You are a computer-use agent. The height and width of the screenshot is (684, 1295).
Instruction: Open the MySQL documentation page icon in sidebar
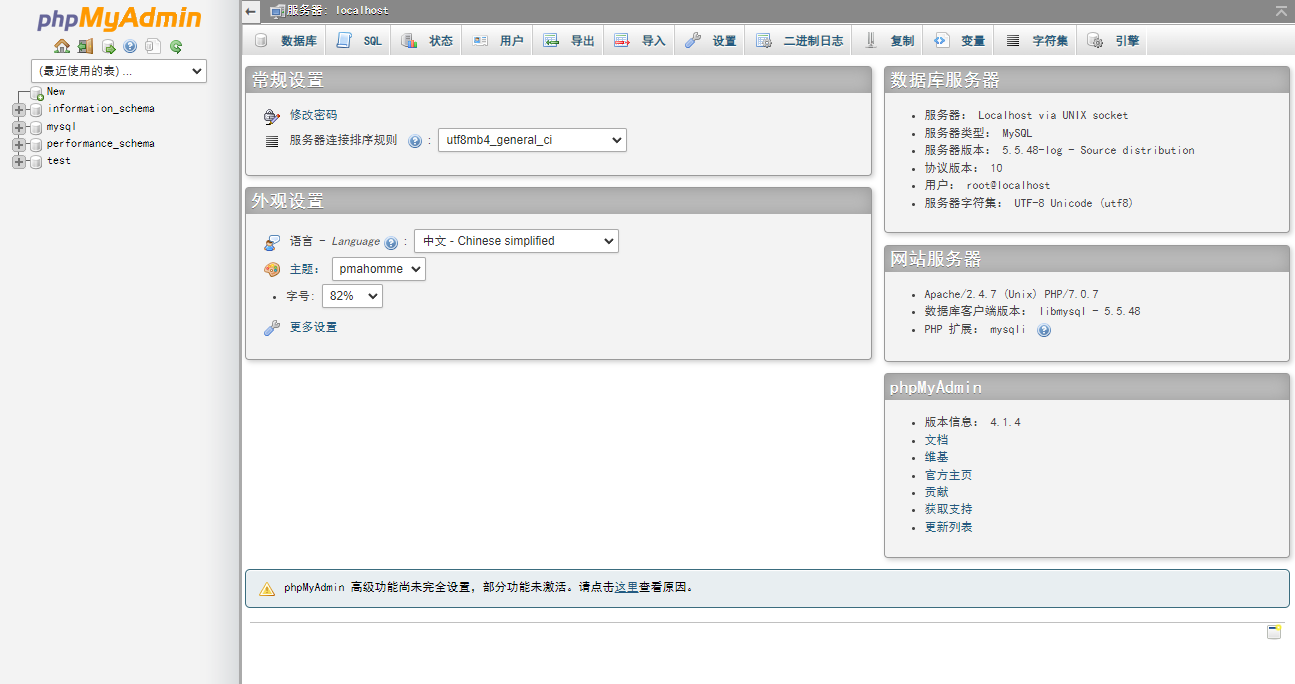tap(152, 46)
